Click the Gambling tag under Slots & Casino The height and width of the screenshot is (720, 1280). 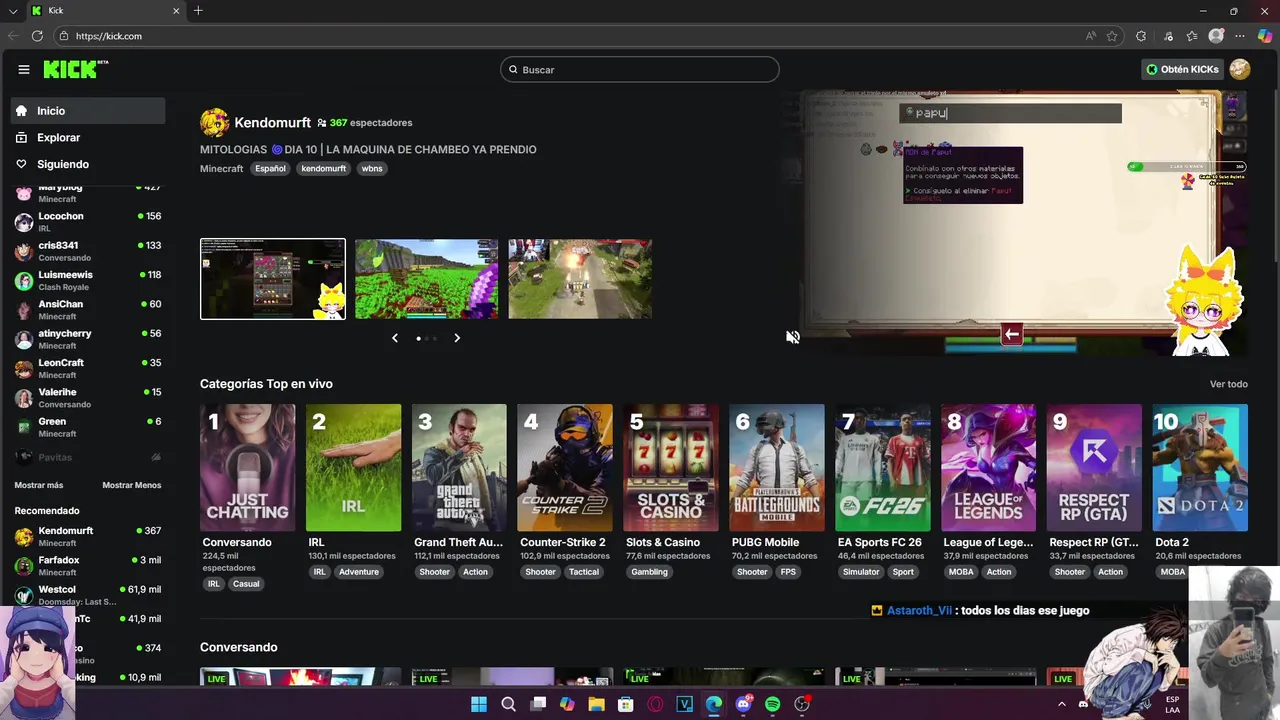pos(649,572)
